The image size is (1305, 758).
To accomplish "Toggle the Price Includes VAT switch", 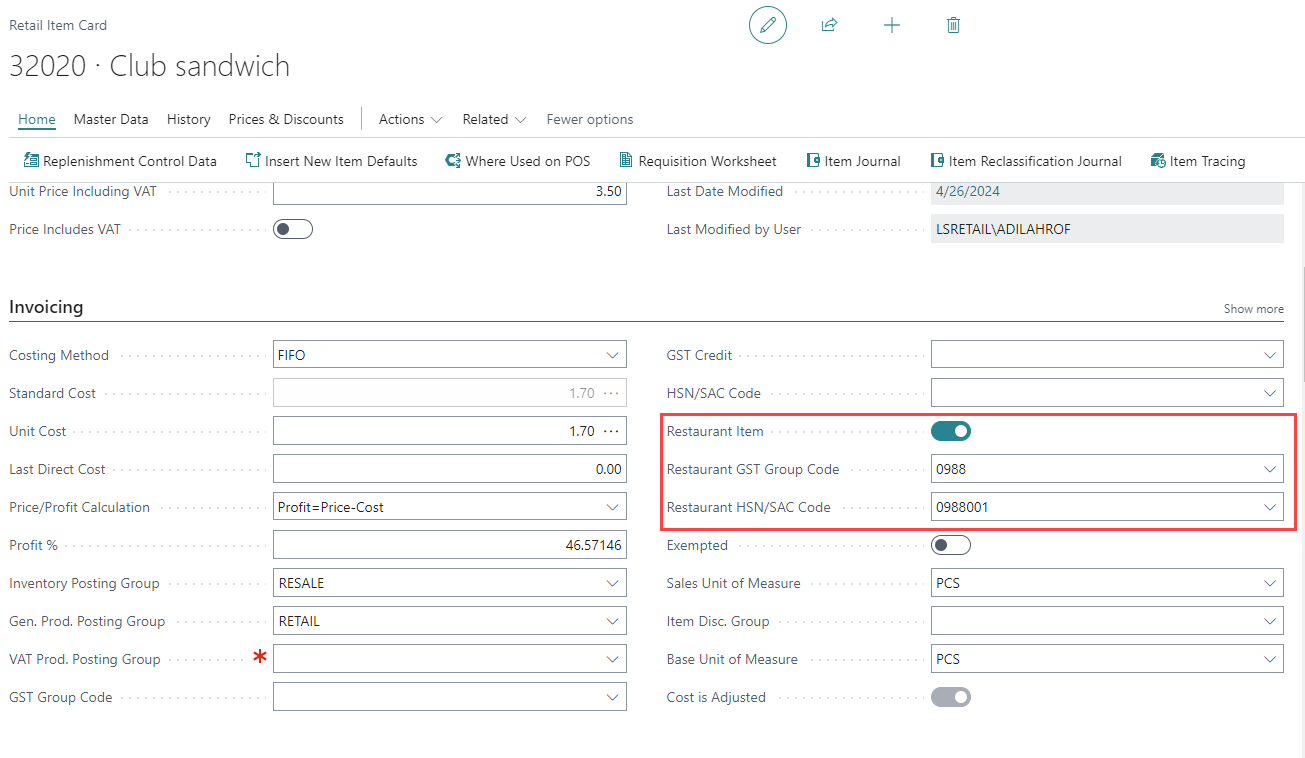I will [293, 230].
